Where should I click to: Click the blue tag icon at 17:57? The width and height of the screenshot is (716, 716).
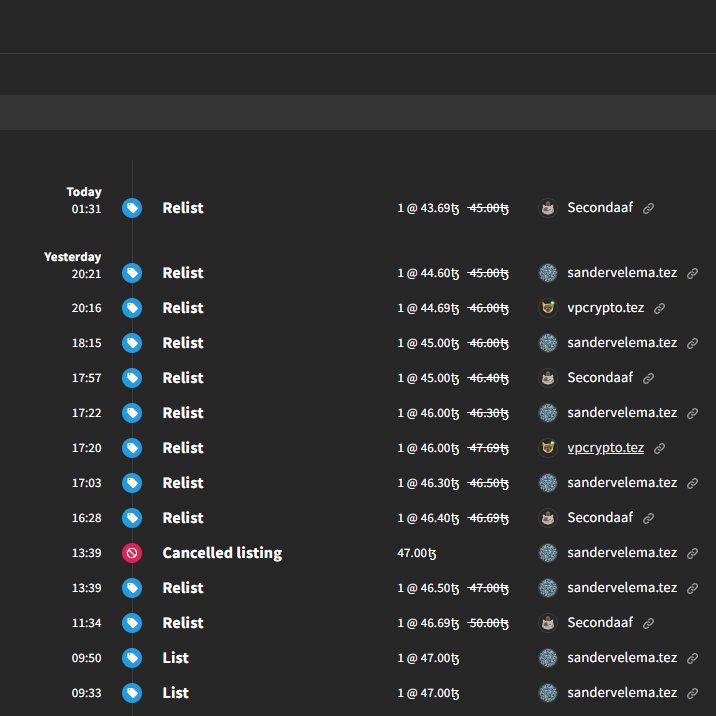132,378
